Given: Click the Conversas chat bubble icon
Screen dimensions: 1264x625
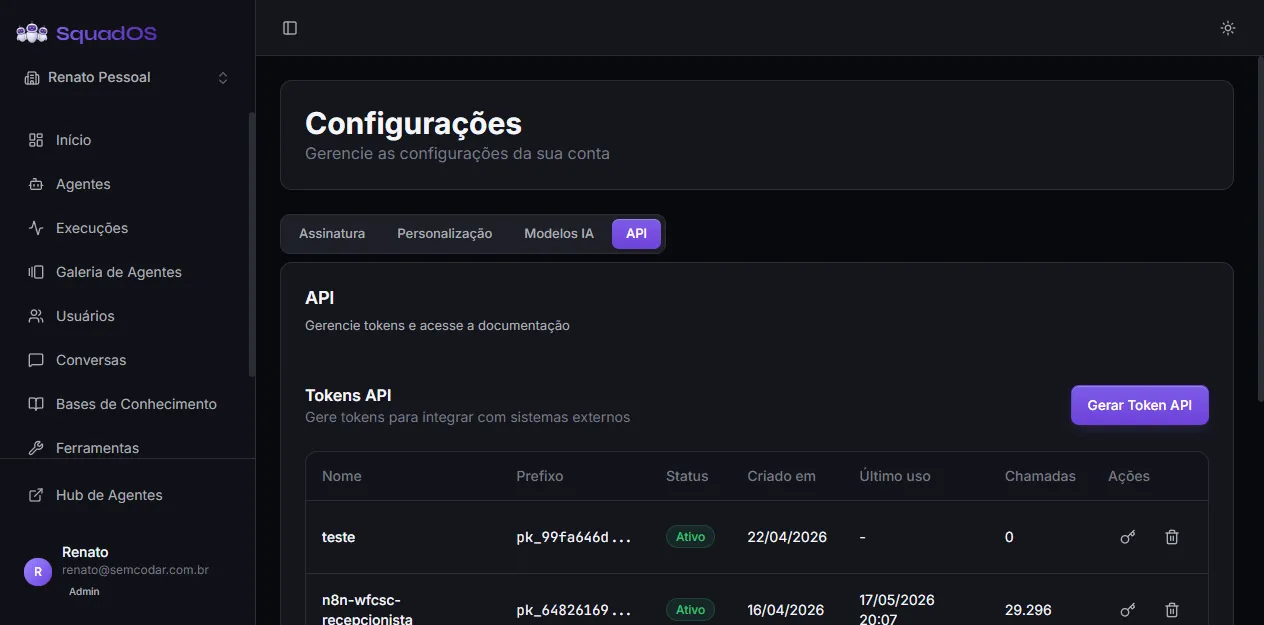Looking at the screenshot, I should click(x=36, y=360).
